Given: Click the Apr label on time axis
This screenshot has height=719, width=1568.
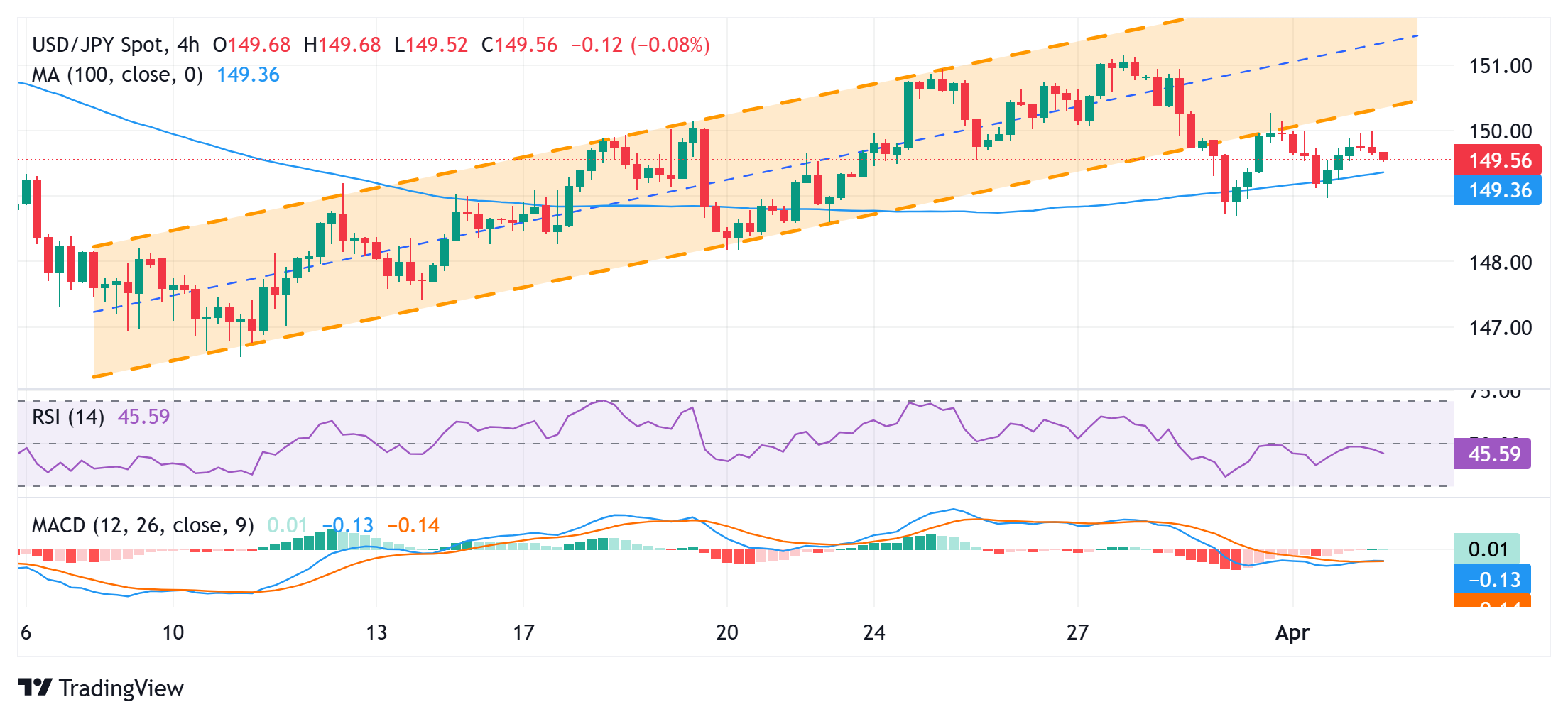Looking at the screenshot, I should [x=1292, y=632].
